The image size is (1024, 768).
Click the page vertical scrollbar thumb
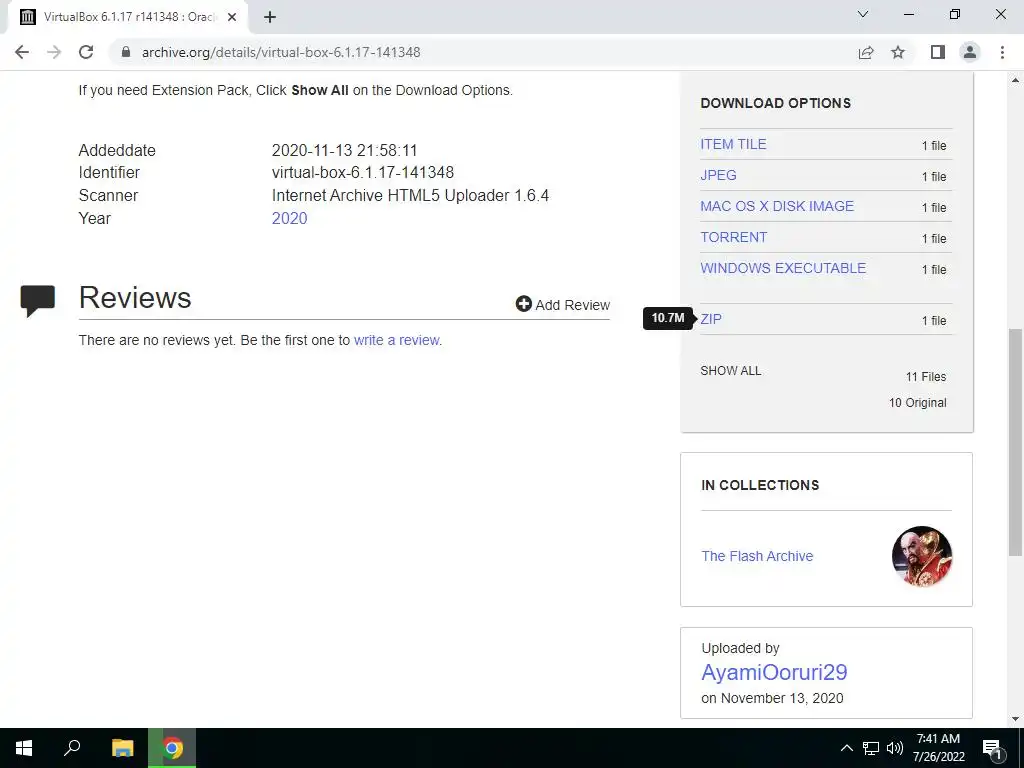(x=1016, y=443)
